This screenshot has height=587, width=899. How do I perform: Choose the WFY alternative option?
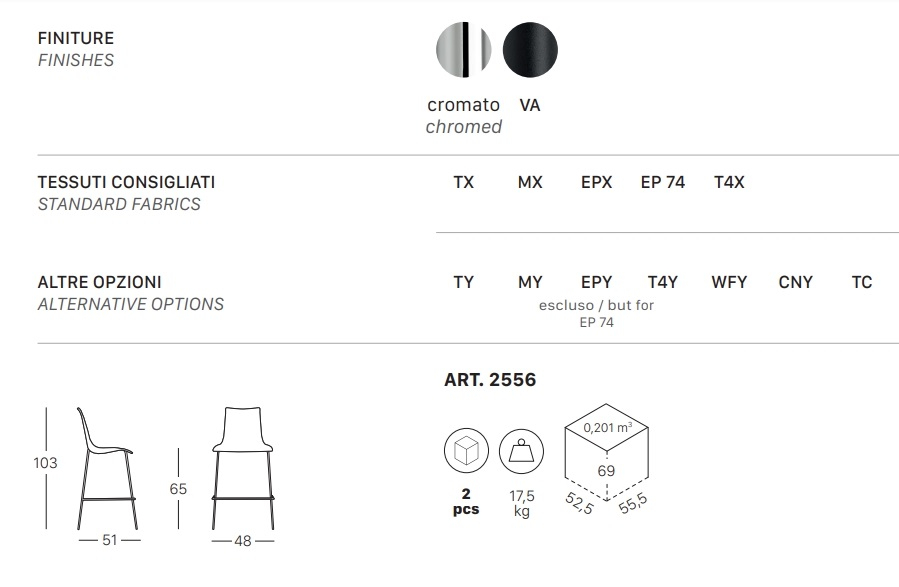click(x=729, y=282)
